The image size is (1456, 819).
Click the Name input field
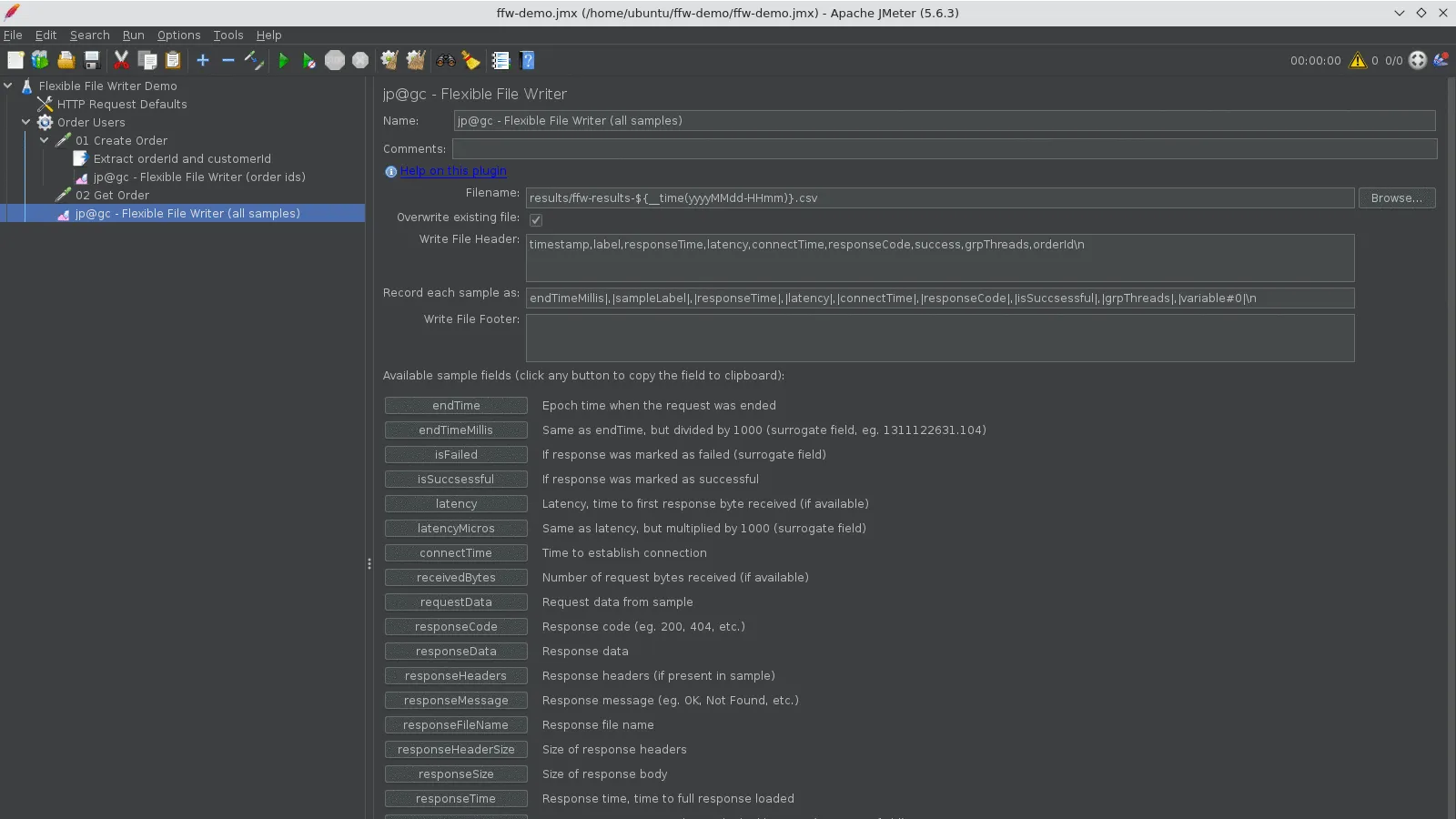pos(945,120)
